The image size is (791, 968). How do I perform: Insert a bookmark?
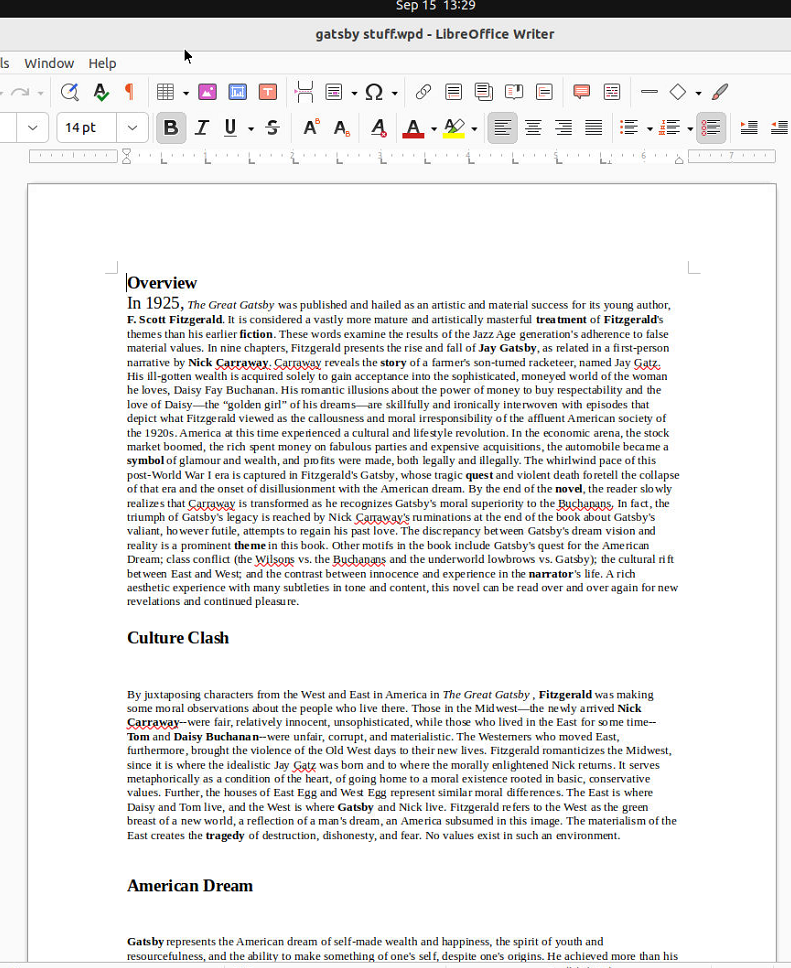[514, 92]
